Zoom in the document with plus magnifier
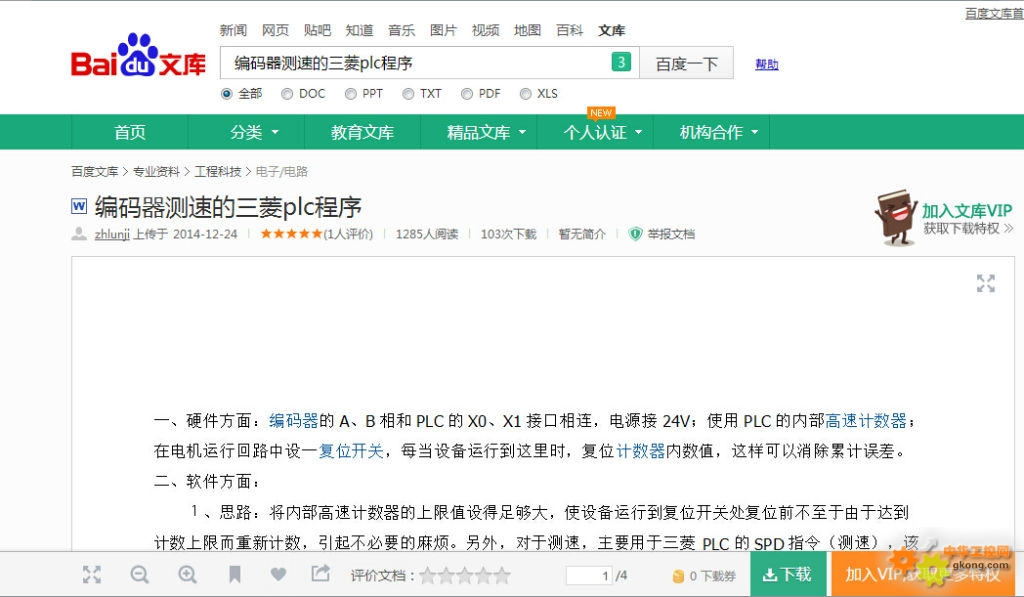 coord(187,575)
